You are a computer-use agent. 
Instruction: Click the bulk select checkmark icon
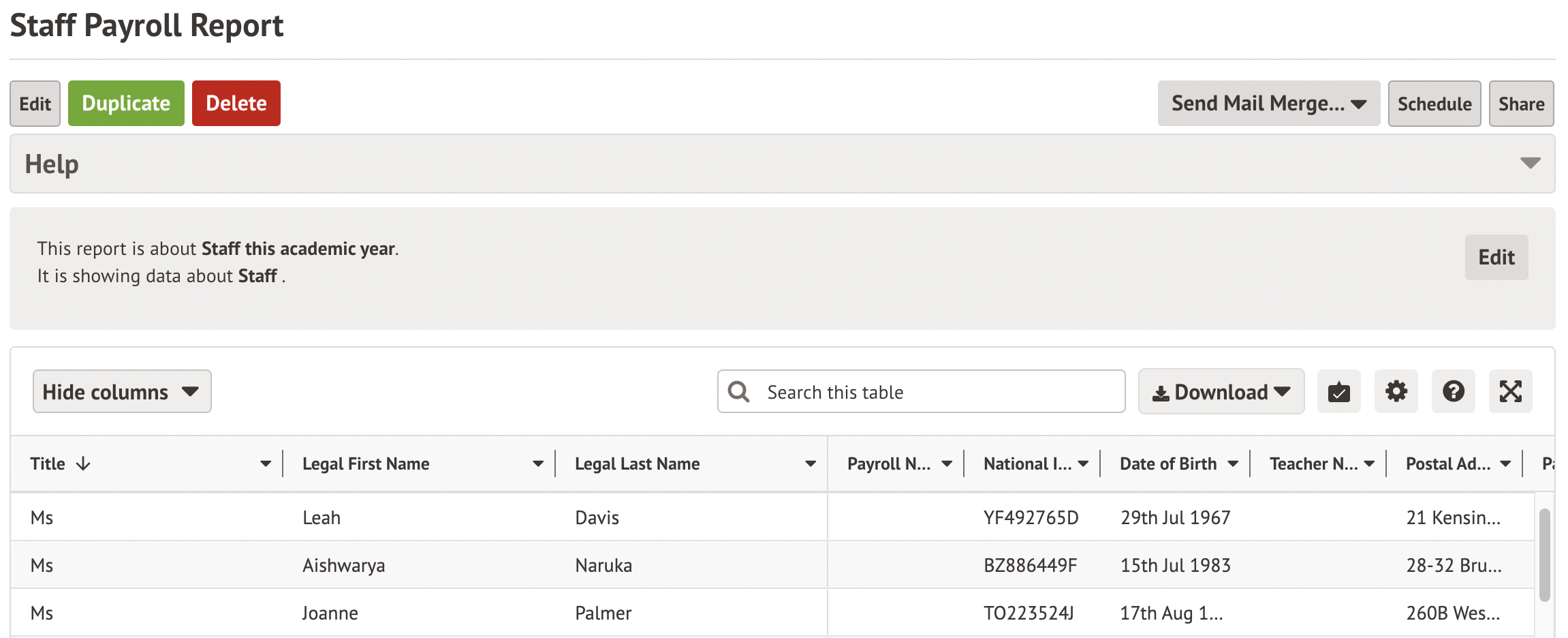pos(1338,392)
